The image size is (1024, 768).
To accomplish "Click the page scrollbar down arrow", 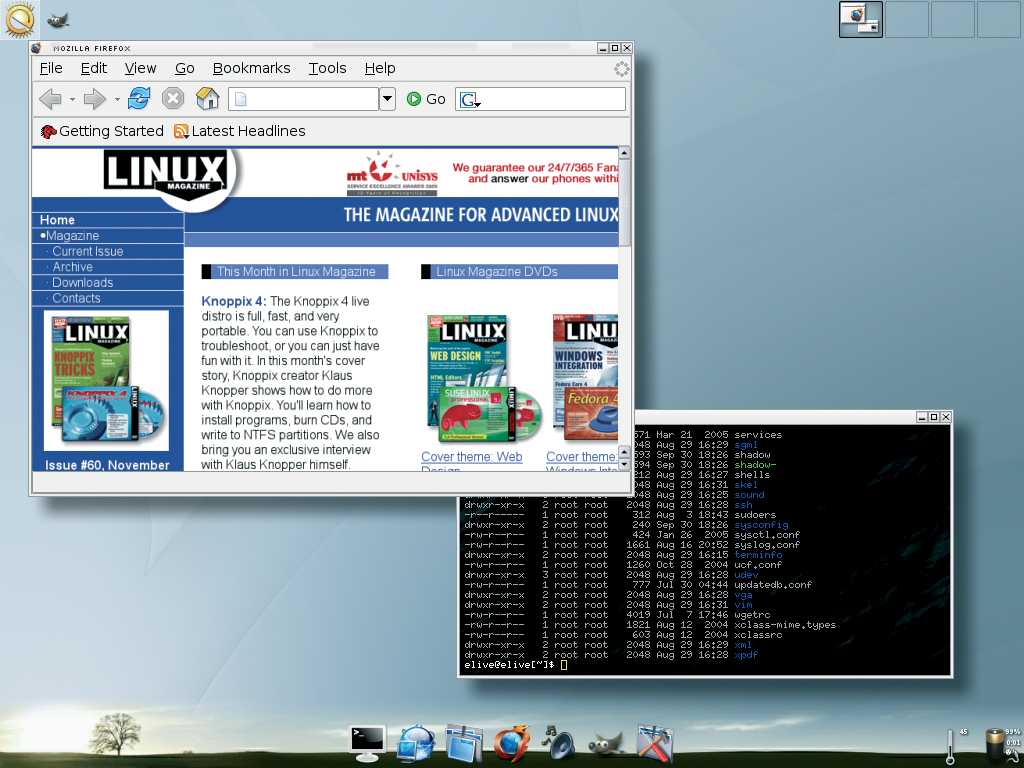I will coord(624,465).
